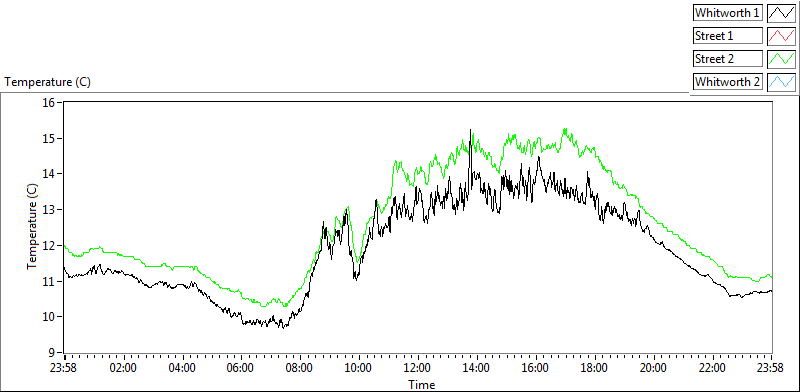The image size is (800, 392).
Task: Click the Temperature (C) graph caption
Action: [47, 82]
